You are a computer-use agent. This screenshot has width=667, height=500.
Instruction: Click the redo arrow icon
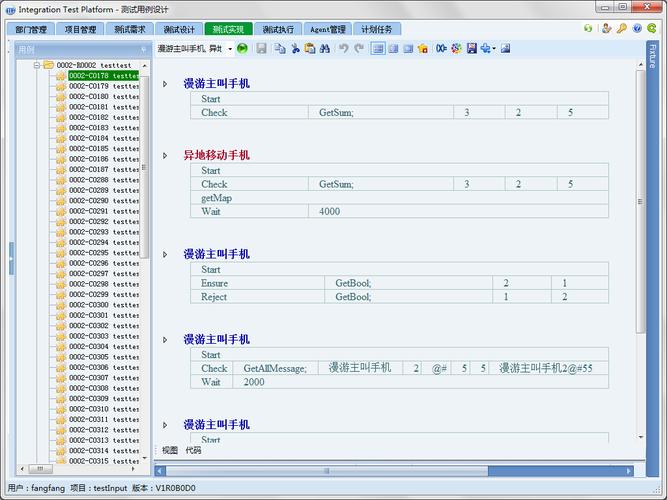359,48
